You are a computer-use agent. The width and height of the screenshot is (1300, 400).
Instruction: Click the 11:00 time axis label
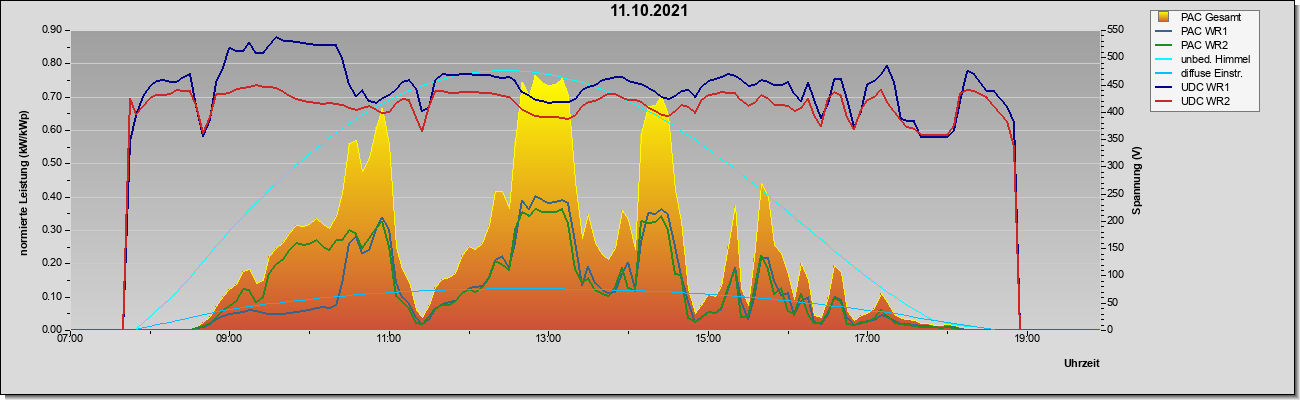[389, 339]
